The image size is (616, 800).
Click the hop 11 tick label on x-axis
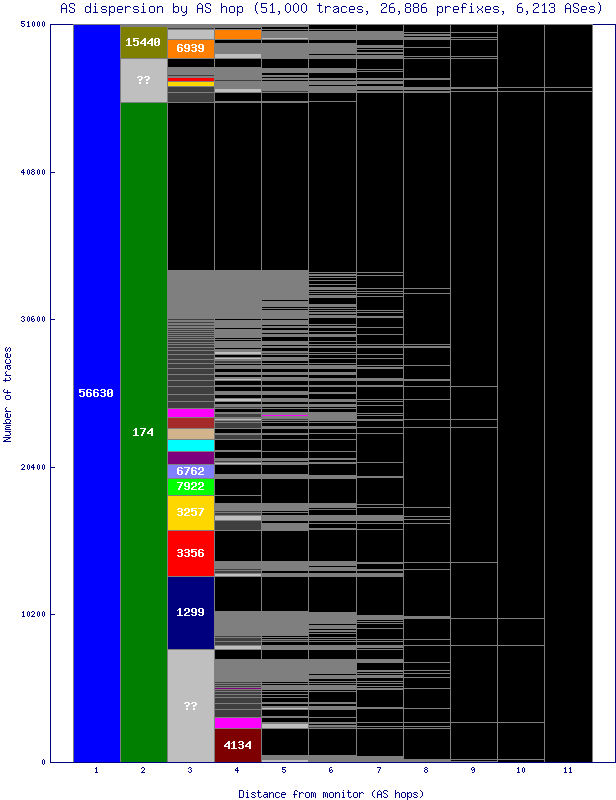pyautogui.click(x=567, y=771)
